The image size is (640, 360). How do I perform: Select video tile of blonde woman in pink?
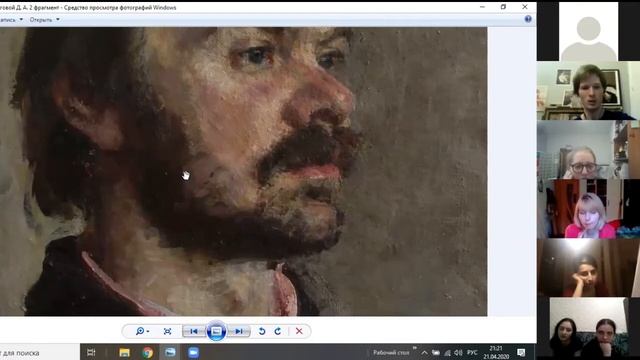click(588, 209)
